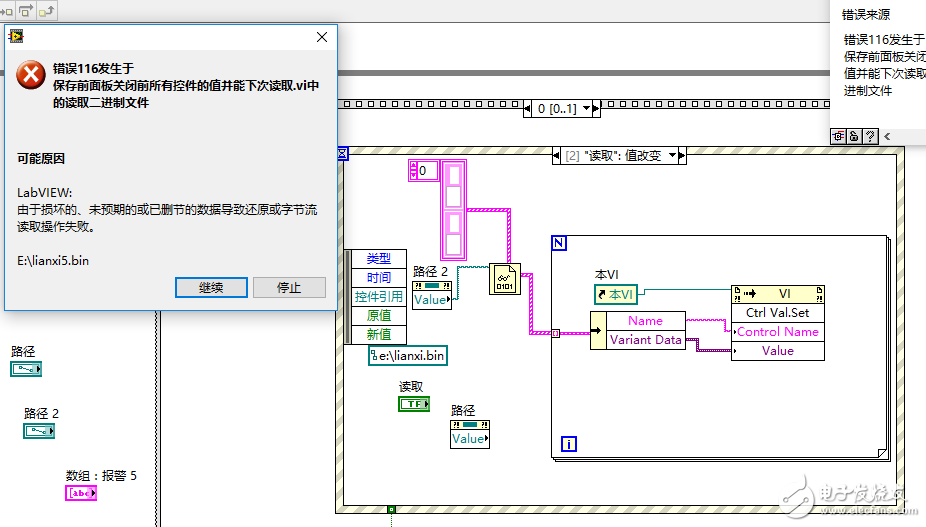The width and height of the screenshot is (926, 527).
Task: Click the 数组：报警 5 string array terminal
Action: 81,493
